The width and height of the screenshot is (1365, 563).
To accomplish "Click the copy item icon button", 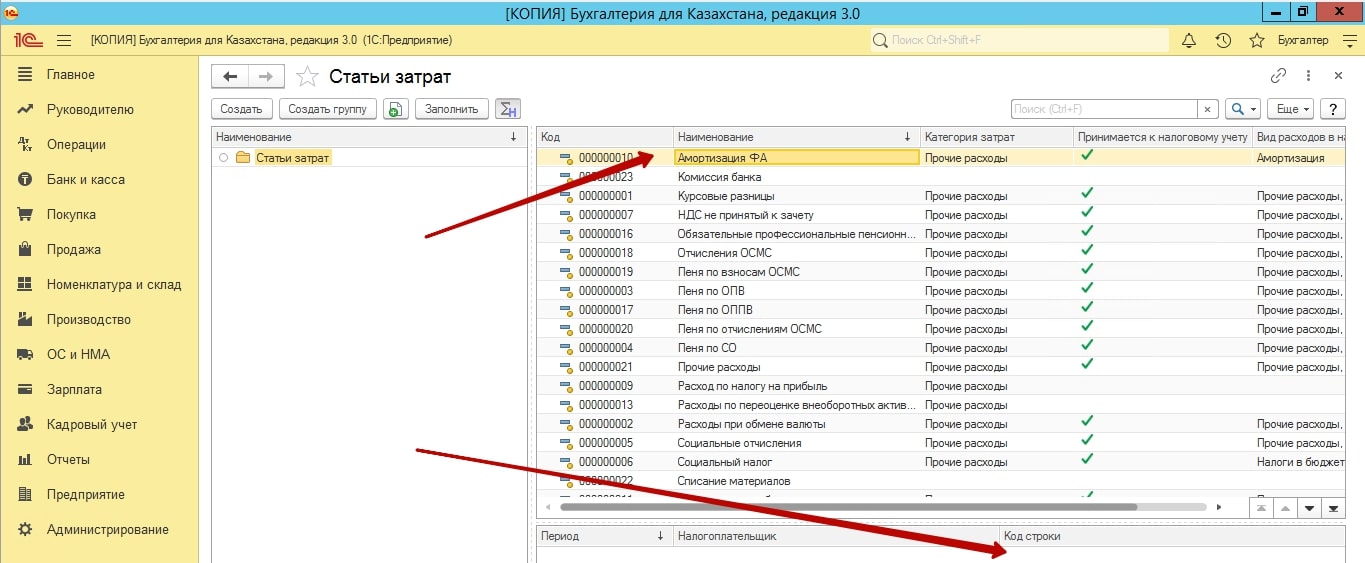I will point(396,109).
